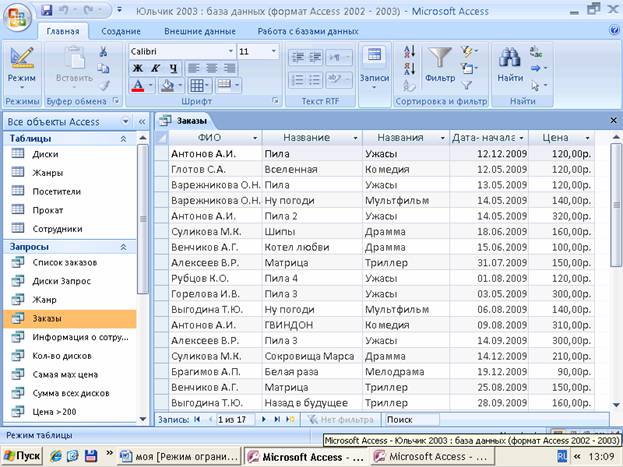
Task: Toggle underline Ч formatting
Action: pyautogui.click(x=173, y=68)
